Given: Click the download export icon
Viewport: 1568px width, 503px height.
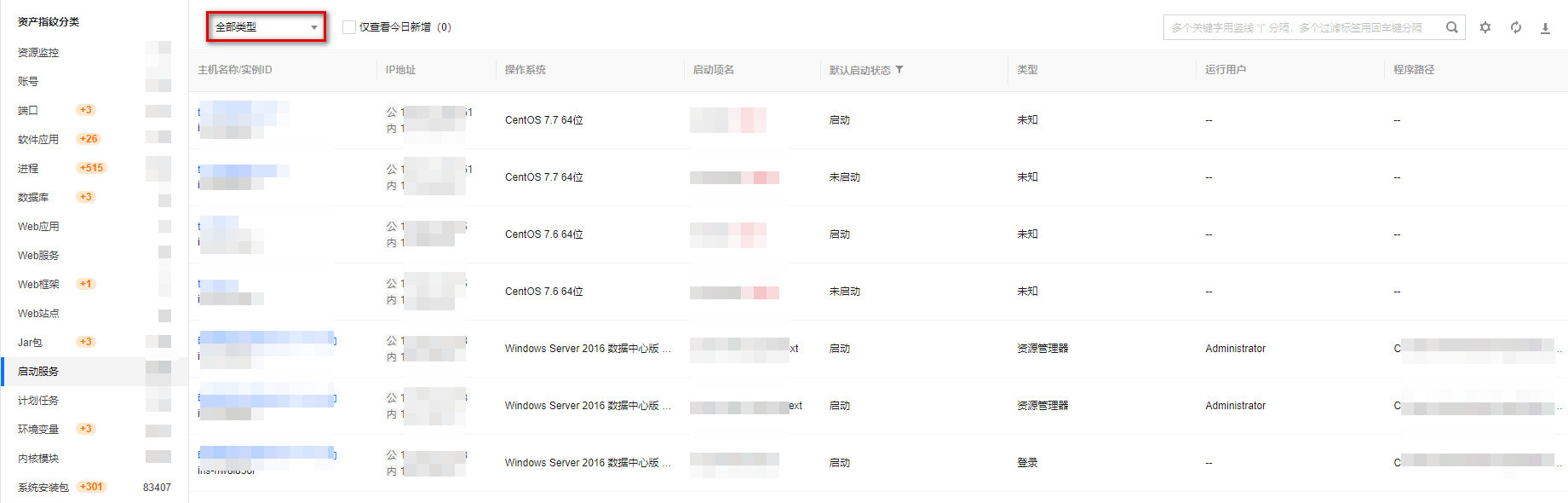Looking at the screenshot, I should (1545, 27).
